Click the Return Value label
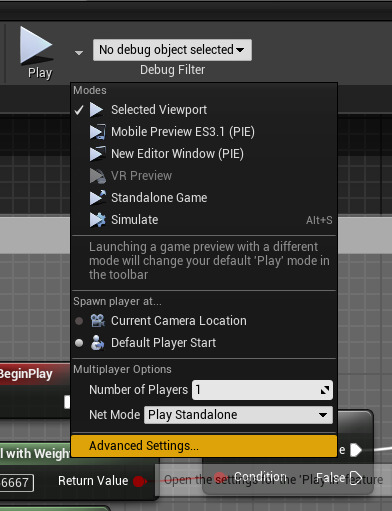The height and width of the screenshot is (511, 392). click(x=93, y=481)
